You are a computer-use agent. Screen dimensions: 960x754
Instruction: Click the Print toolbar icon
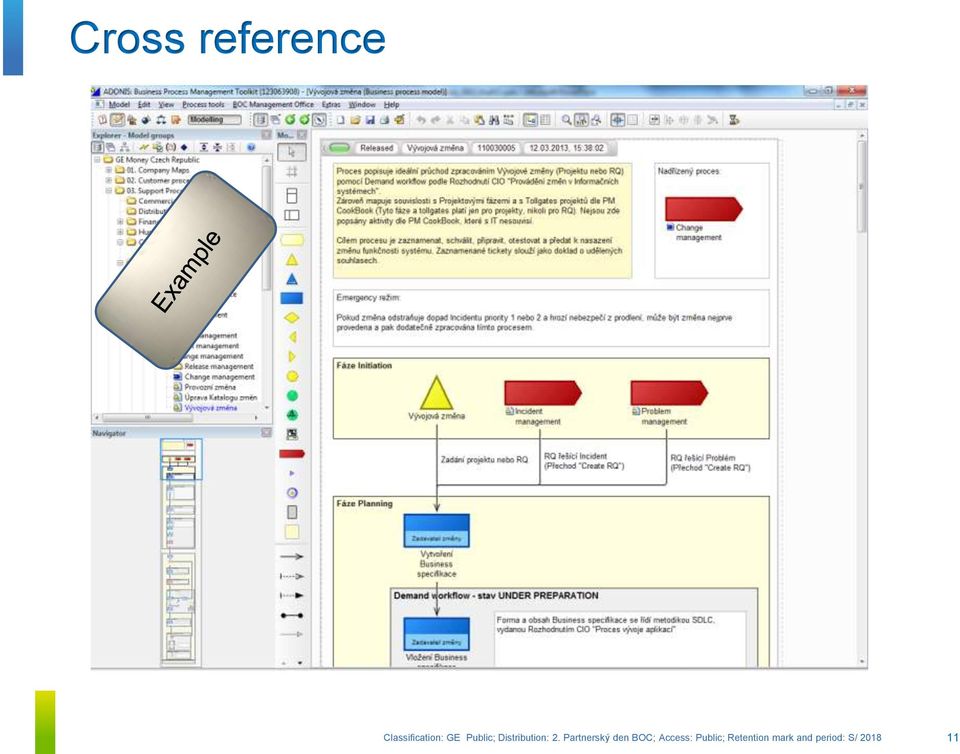tap(384, 120)
